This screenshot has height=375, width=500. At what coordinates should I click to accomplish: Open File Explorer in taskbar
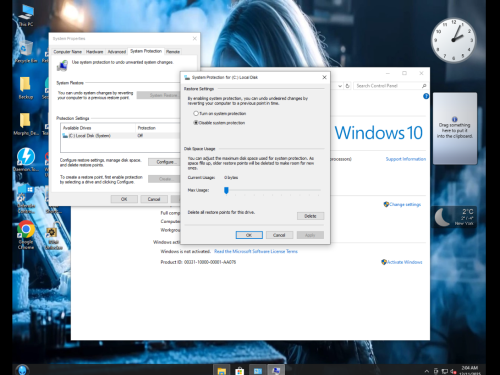pos(222,371)
